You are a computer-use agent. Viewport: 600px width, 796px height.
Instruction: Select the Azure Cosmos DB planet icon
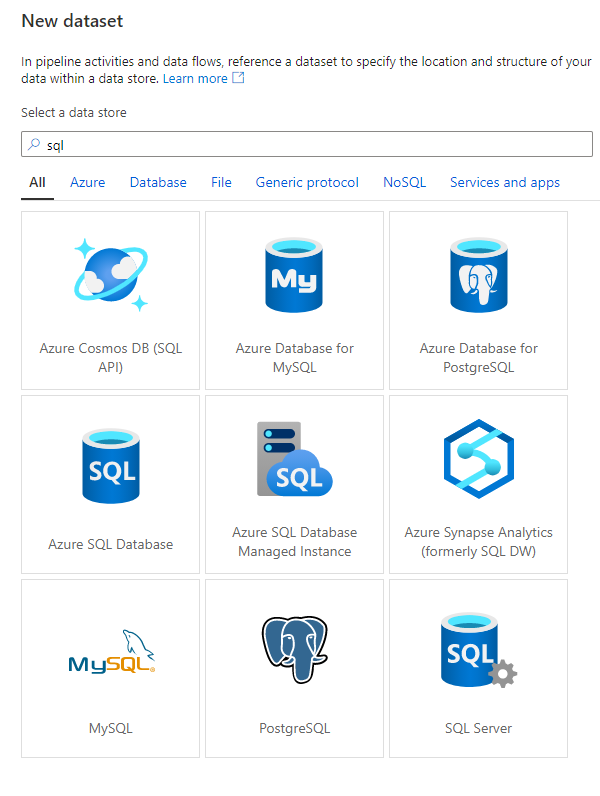point(110,275)
